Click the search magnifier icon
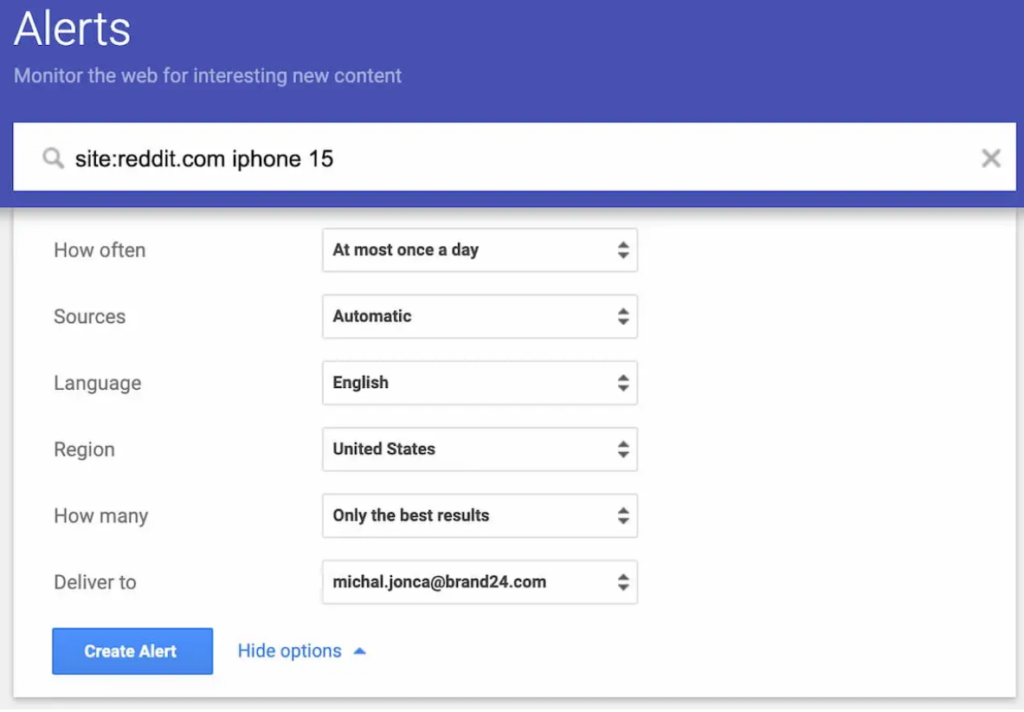Screen dimensions: 1024x712 [x=53, y=158]
